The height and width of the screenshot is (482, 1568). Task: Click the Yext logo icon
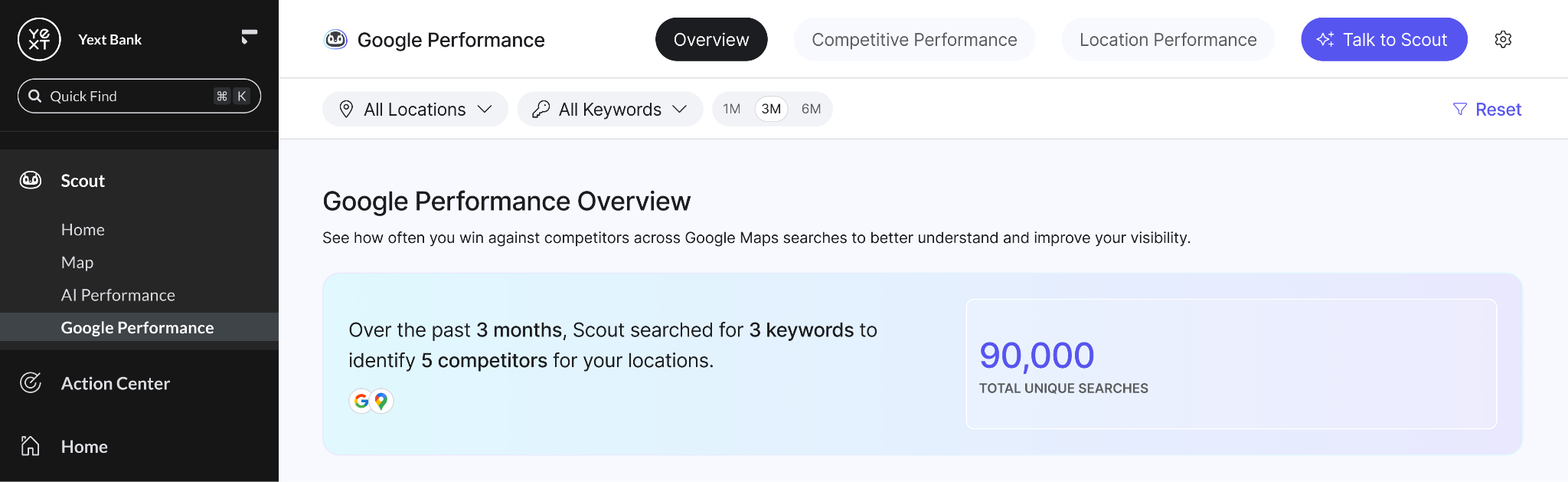tap(39, 39)
